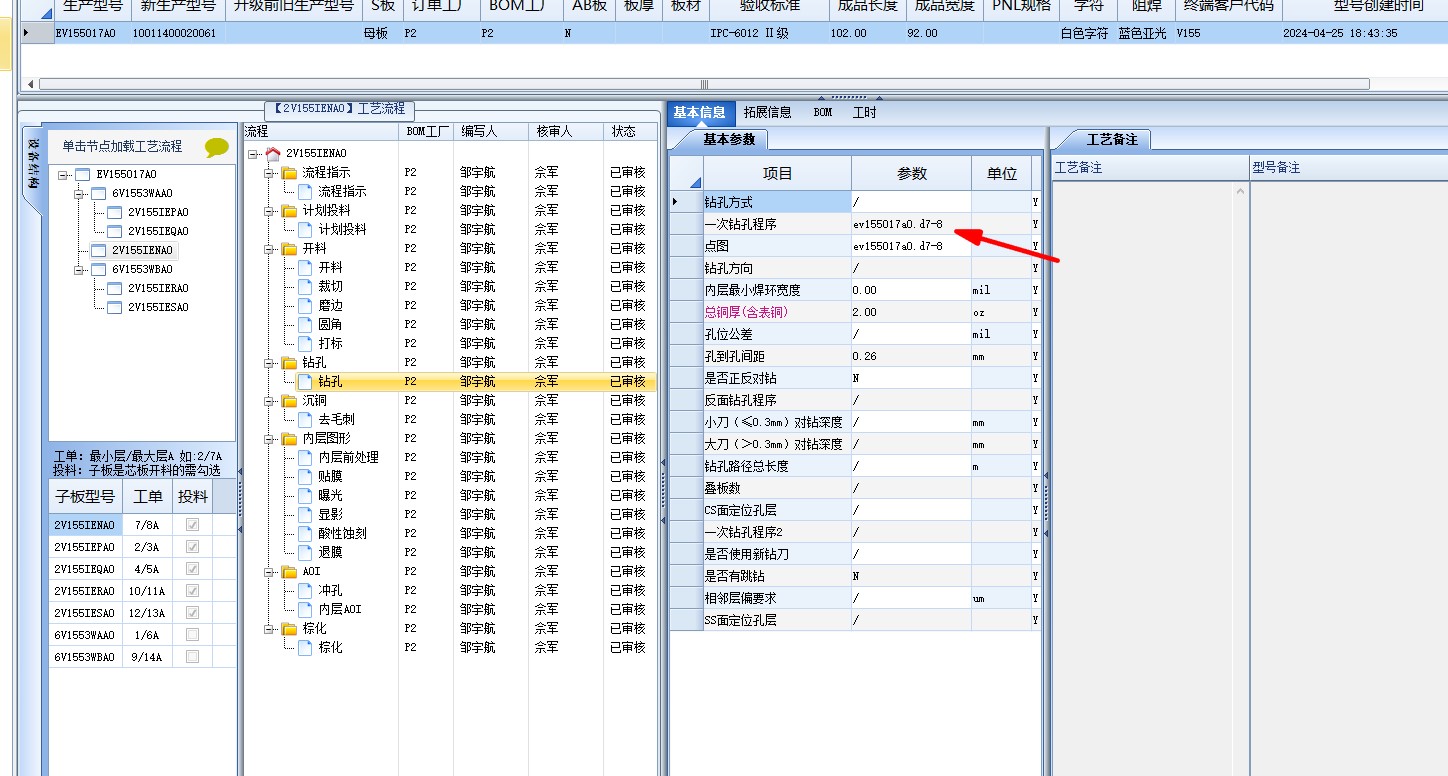This screenshot has height=776, width=1448.
Task: Click the document icon beside 曝光
Action: [x=305, y=495]
